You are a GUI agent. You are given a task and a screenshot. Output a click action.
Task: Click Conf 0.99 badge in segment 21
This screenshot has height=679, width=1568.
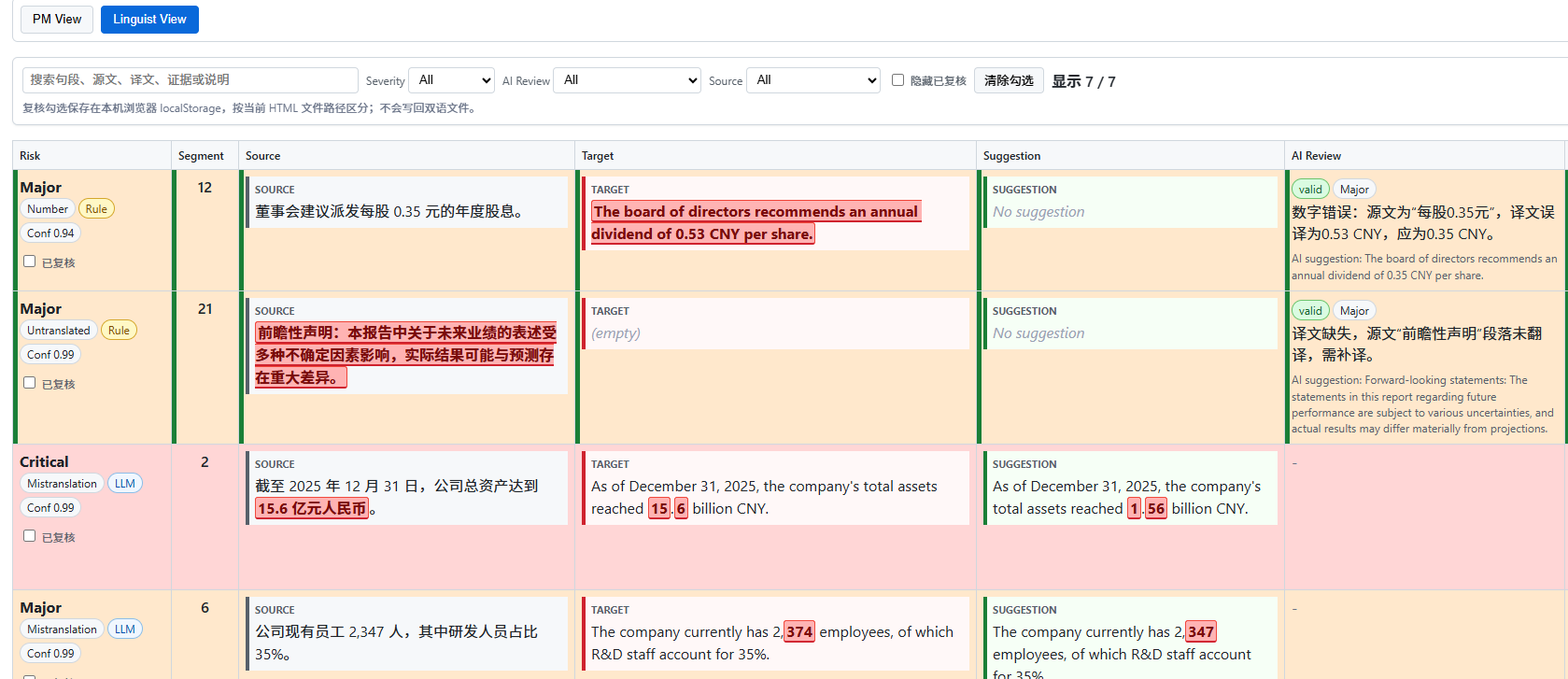[x=50, y=355]
